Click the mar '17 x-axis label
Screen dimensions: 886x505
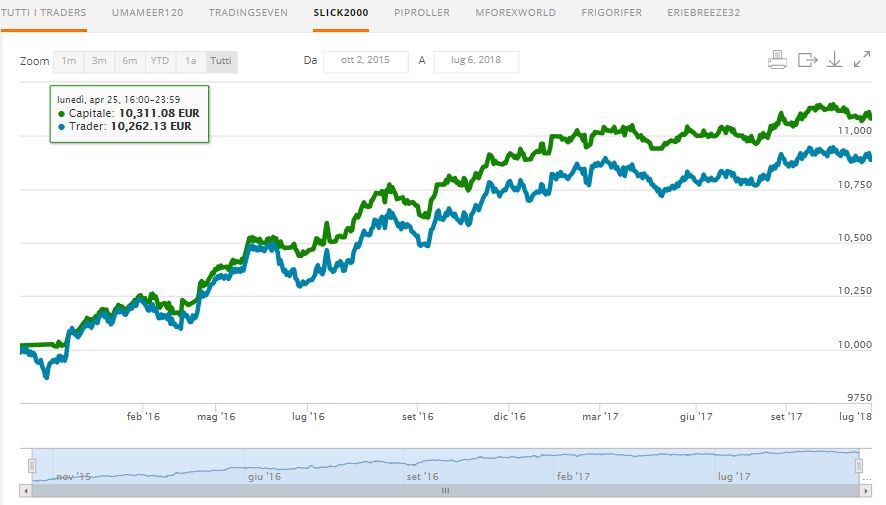[x=600, y=416]
